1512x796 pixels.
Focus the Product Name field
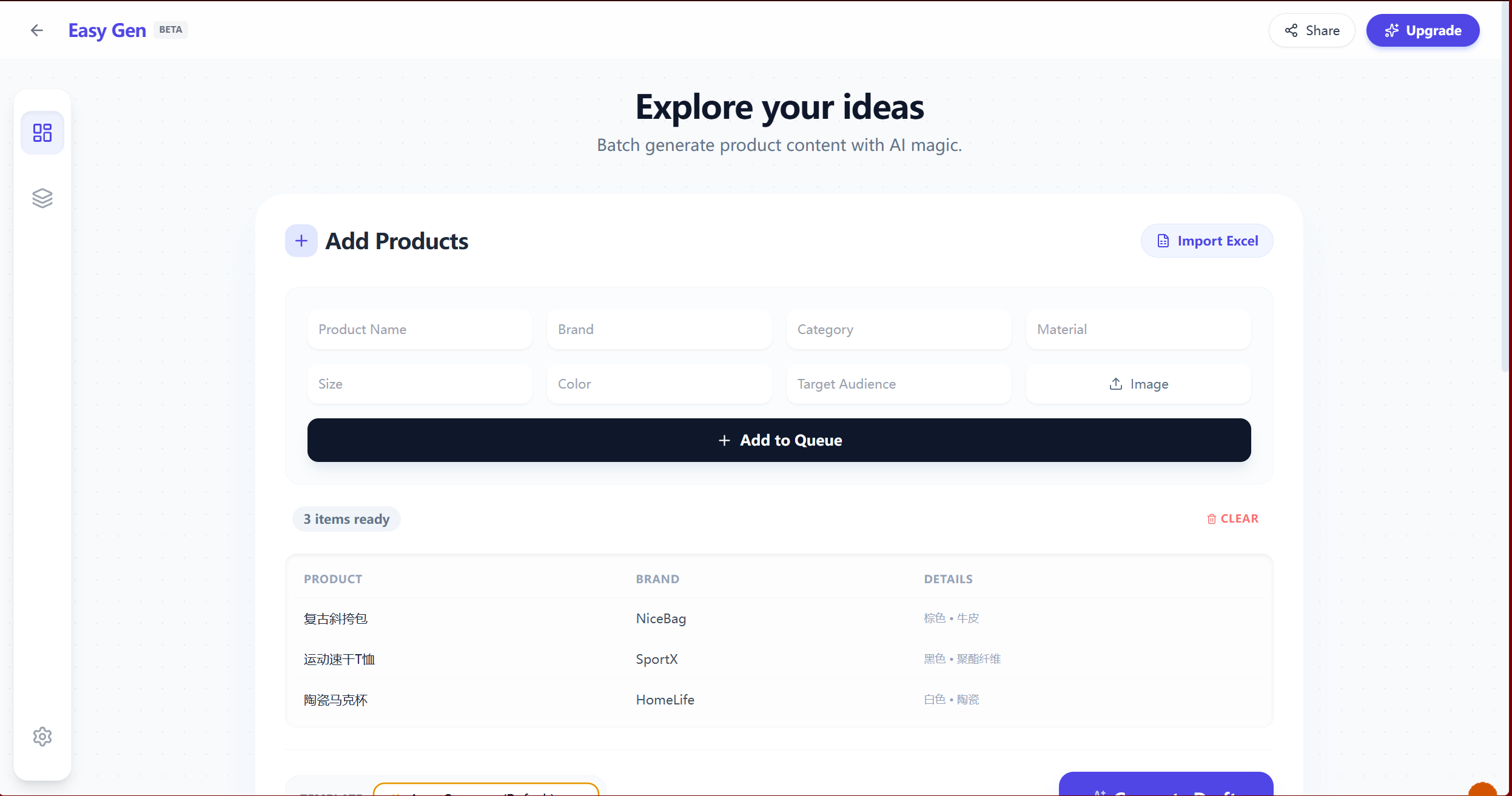[x=420, y=330]
